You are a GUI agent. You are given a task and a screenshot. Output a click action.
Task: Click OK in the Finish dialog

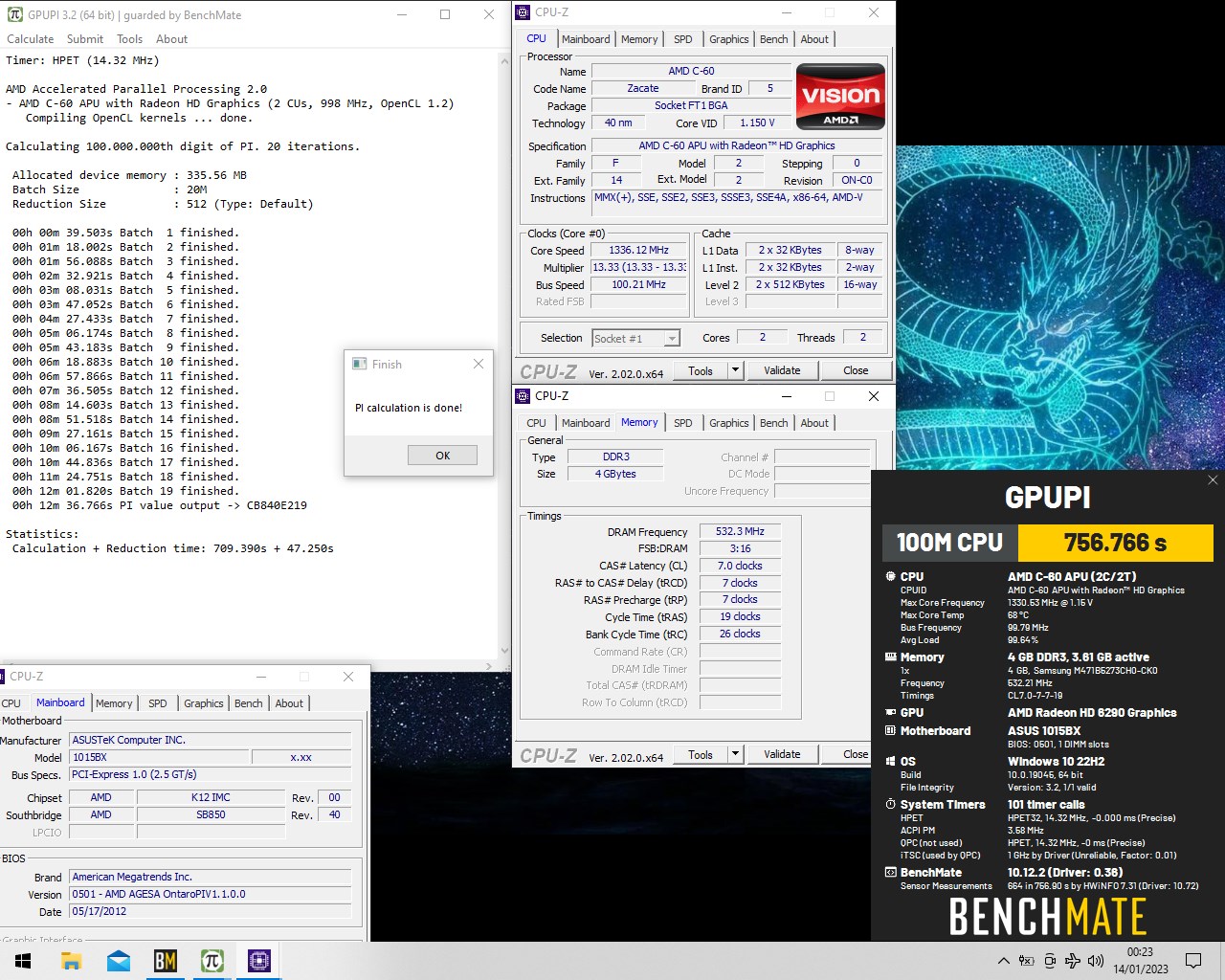click(442, 456)
